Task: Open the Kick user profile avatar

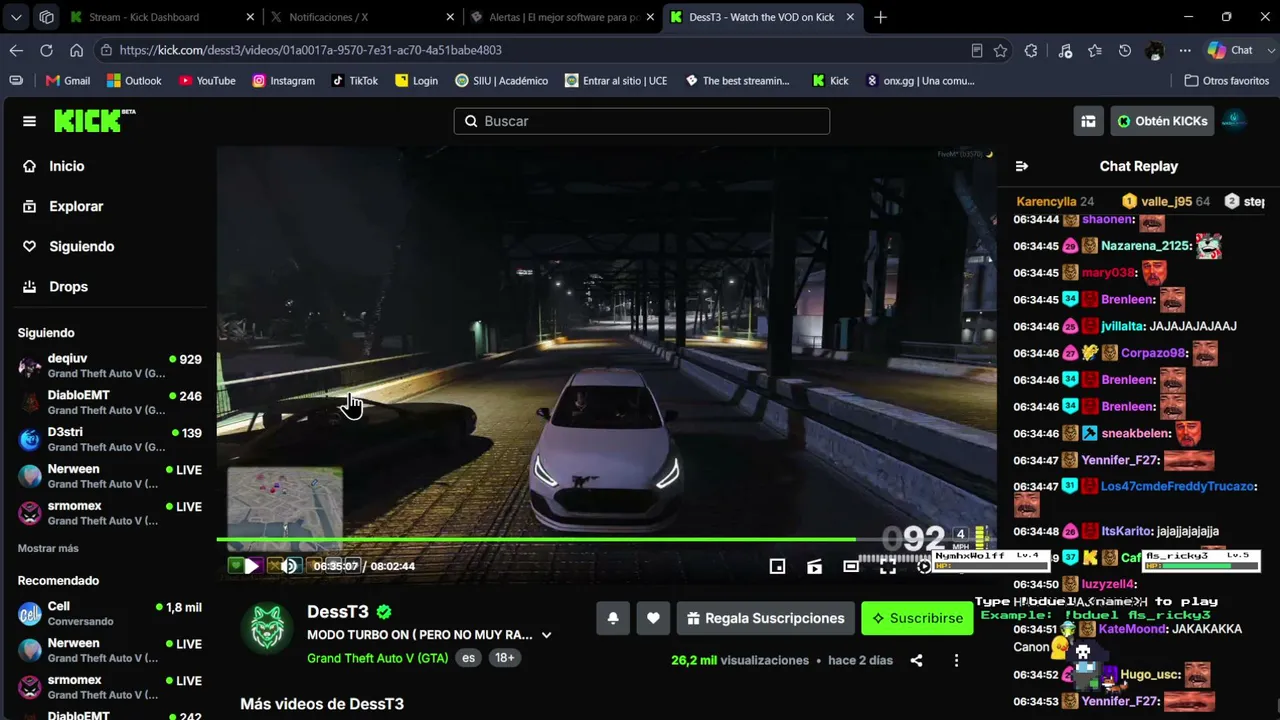Action: pos(1234,121)
